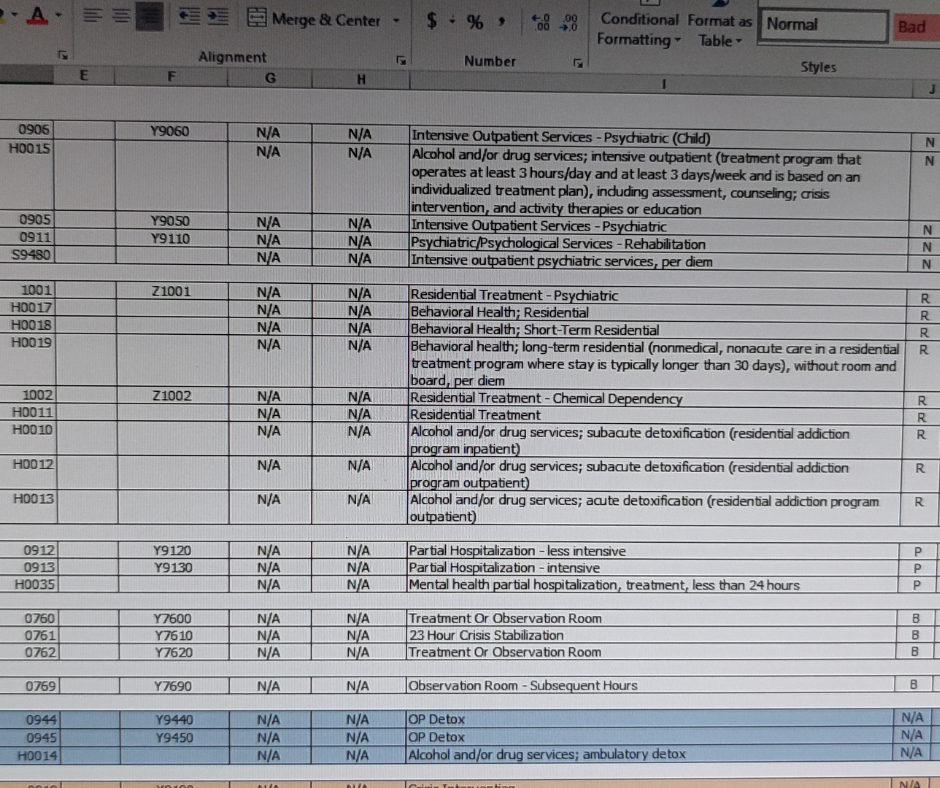This screenshot has height=788, width=940.
Task: Select 'Psychiatric/Psychological Services - Rehabilitation' cell
Action: [x=658, y=244]
